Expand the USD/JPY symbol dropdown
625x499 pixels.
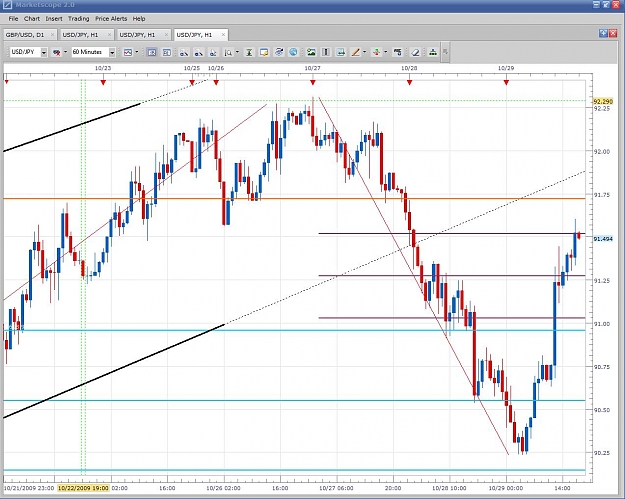[x=44, y=52]
